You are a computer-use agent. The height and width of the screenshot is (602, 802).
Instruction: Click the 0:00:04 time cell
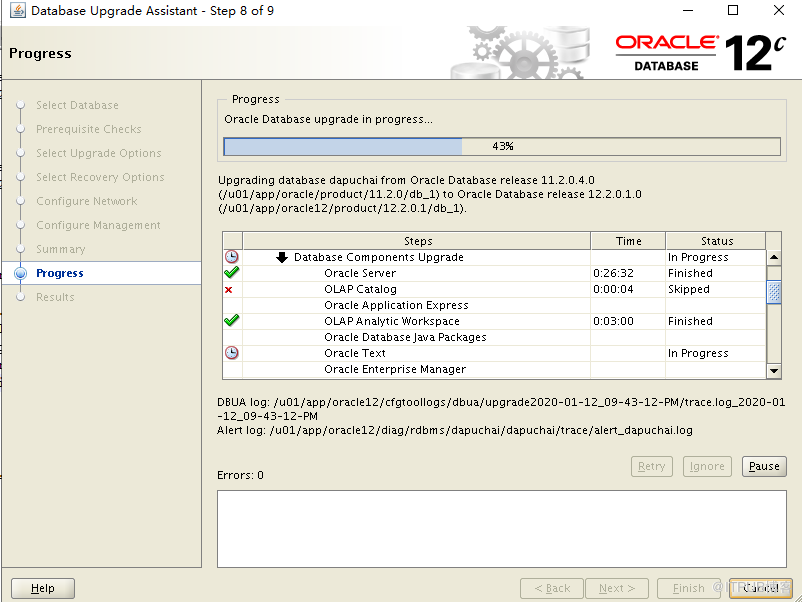628,289
